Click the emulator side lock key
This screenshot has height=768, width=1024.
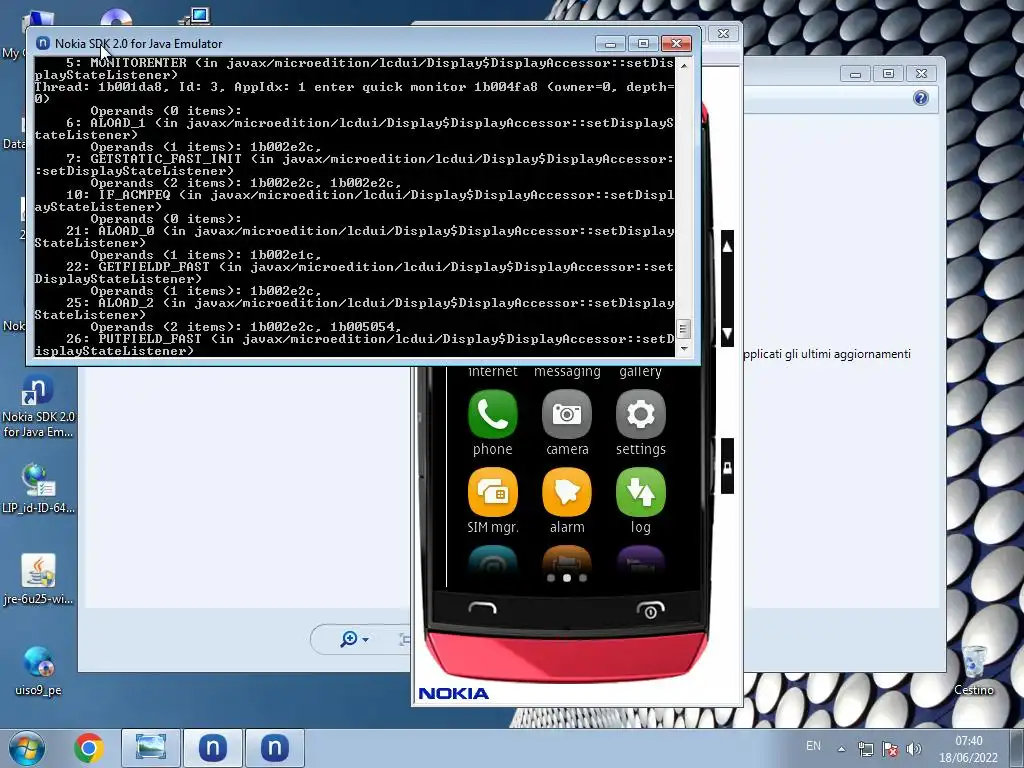[728, 466]
